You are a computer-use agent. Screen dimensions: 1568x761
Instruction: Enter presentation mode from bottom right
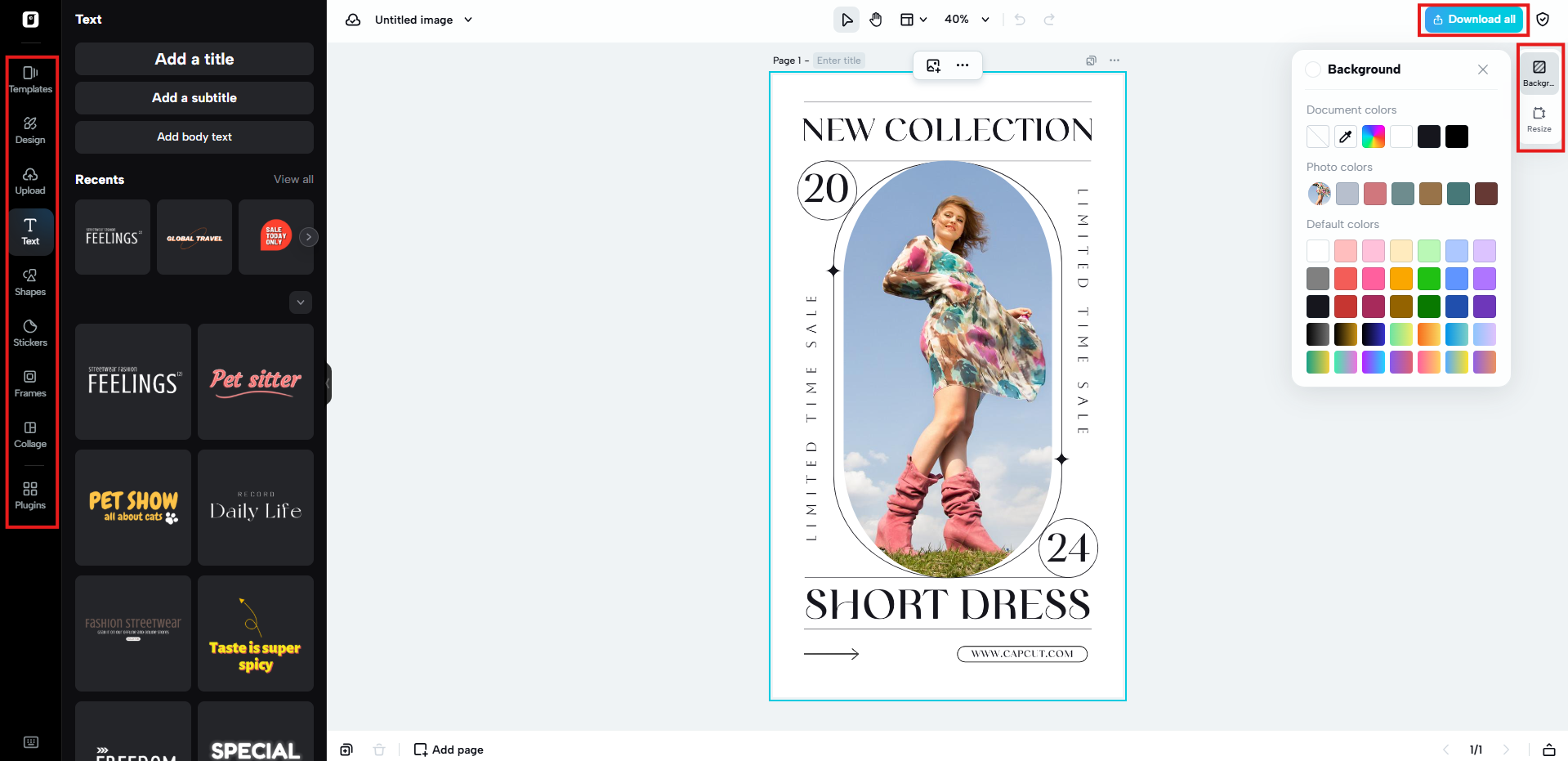pos(1548,750)
